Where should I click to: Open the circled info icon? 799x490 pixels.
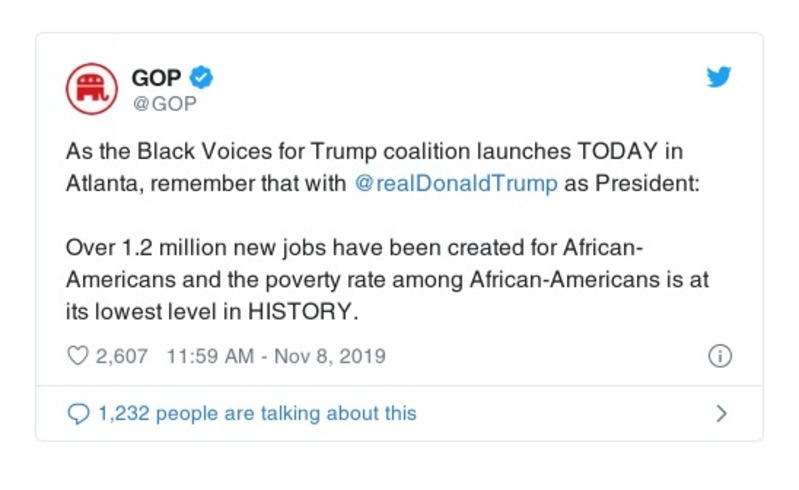pyautogui.click(x=719, y=356)
